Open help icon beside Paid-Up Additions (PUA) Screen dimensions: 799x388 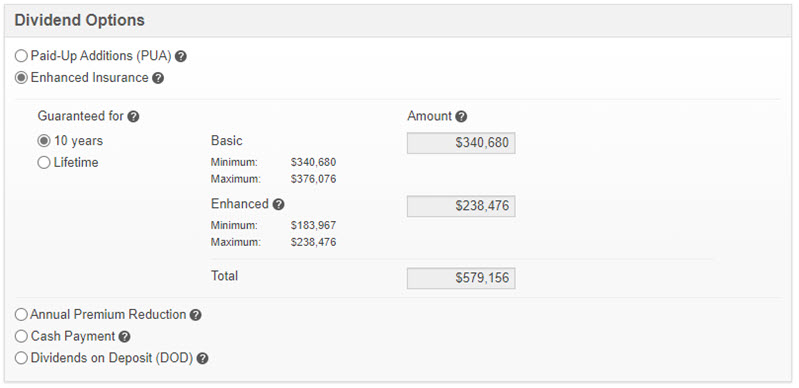181,57
